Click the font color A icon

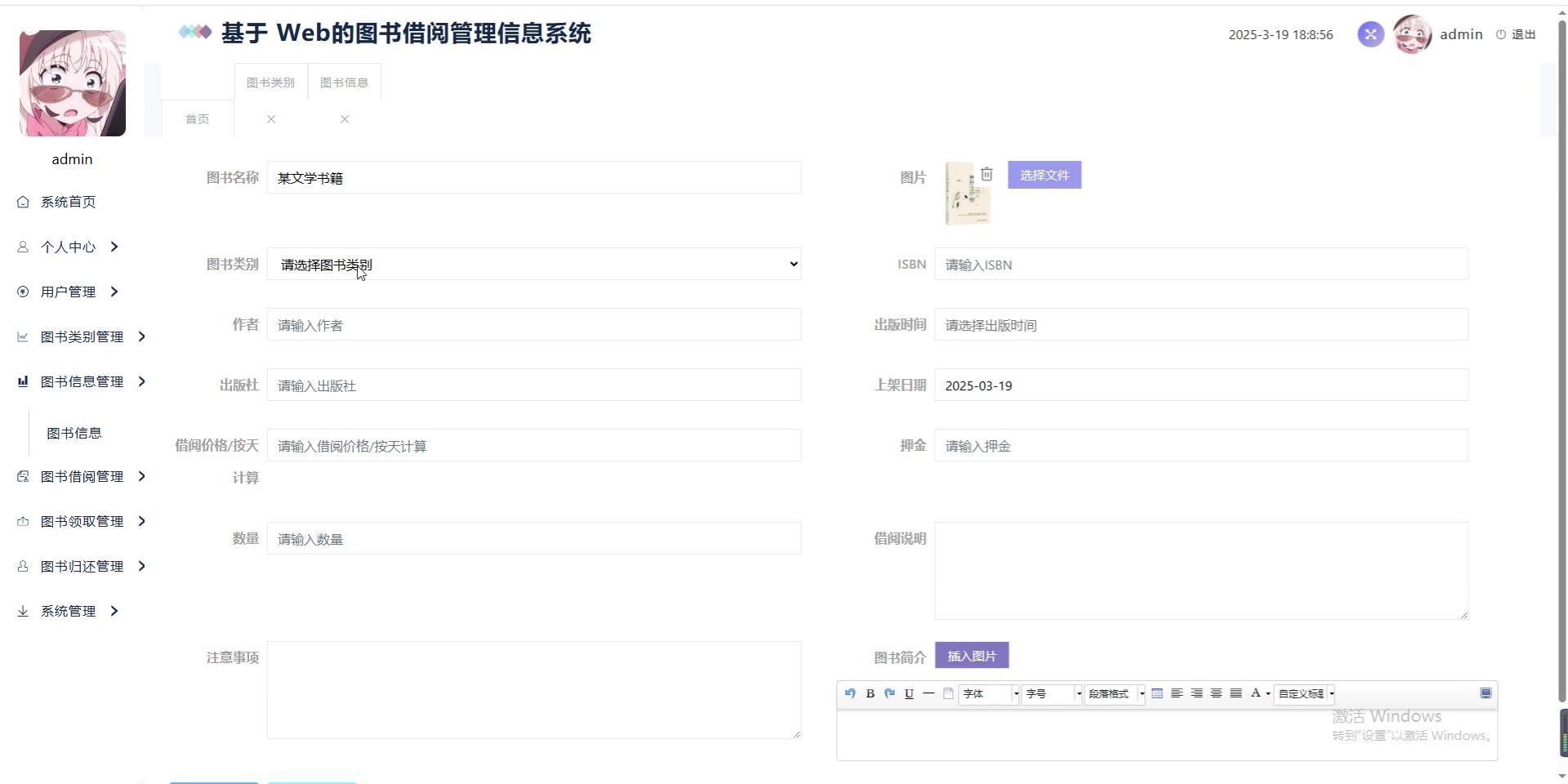pos(1255,693)
